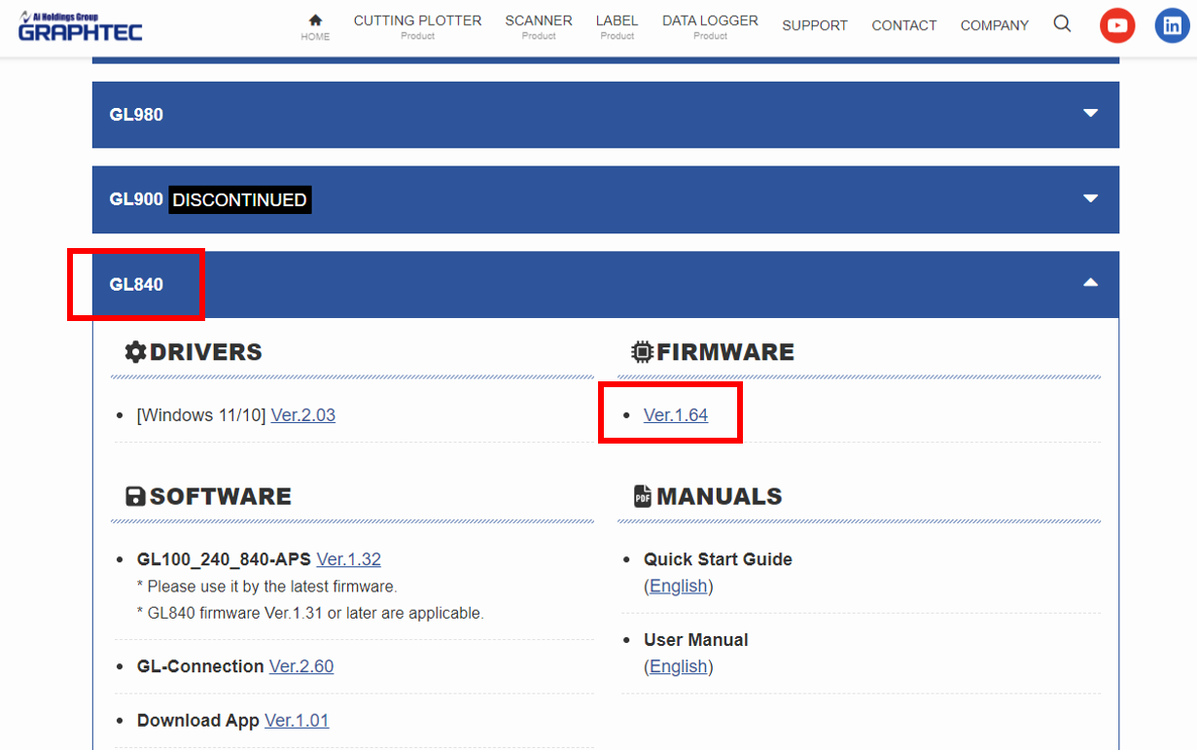Open the search magnifier icon
This screenshot has width=1199, height=750.
coord(1062,24)
